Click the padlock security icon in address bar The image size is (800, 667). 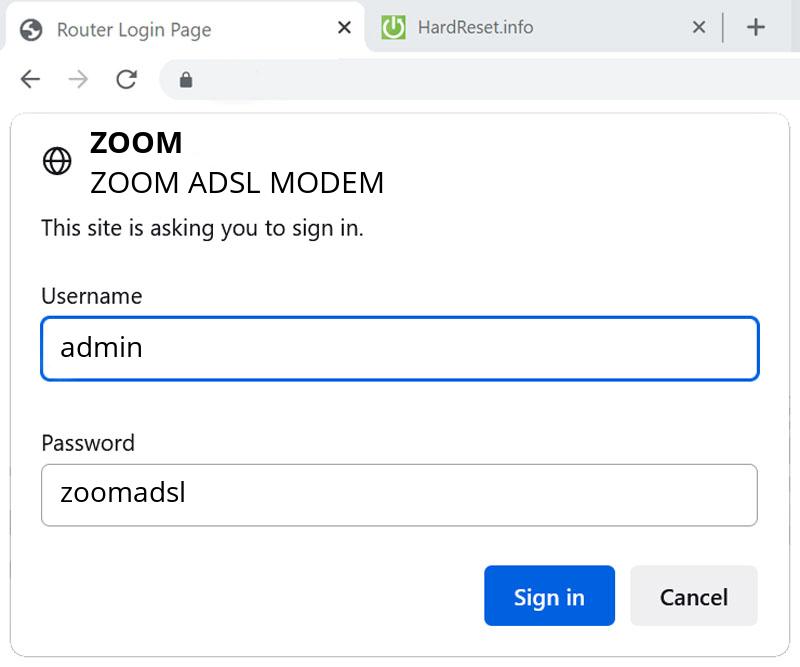pyautogui.click(x=186, y=77)
